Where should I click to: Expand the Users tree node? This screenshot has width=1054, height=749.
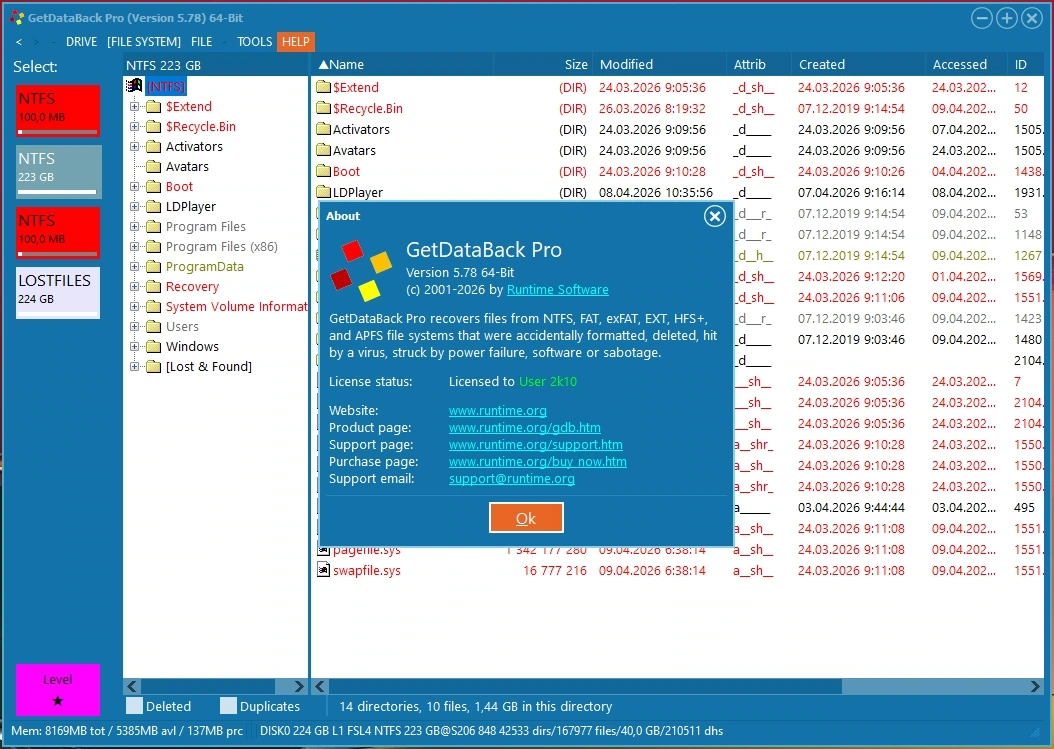click(x=134, y=327)
